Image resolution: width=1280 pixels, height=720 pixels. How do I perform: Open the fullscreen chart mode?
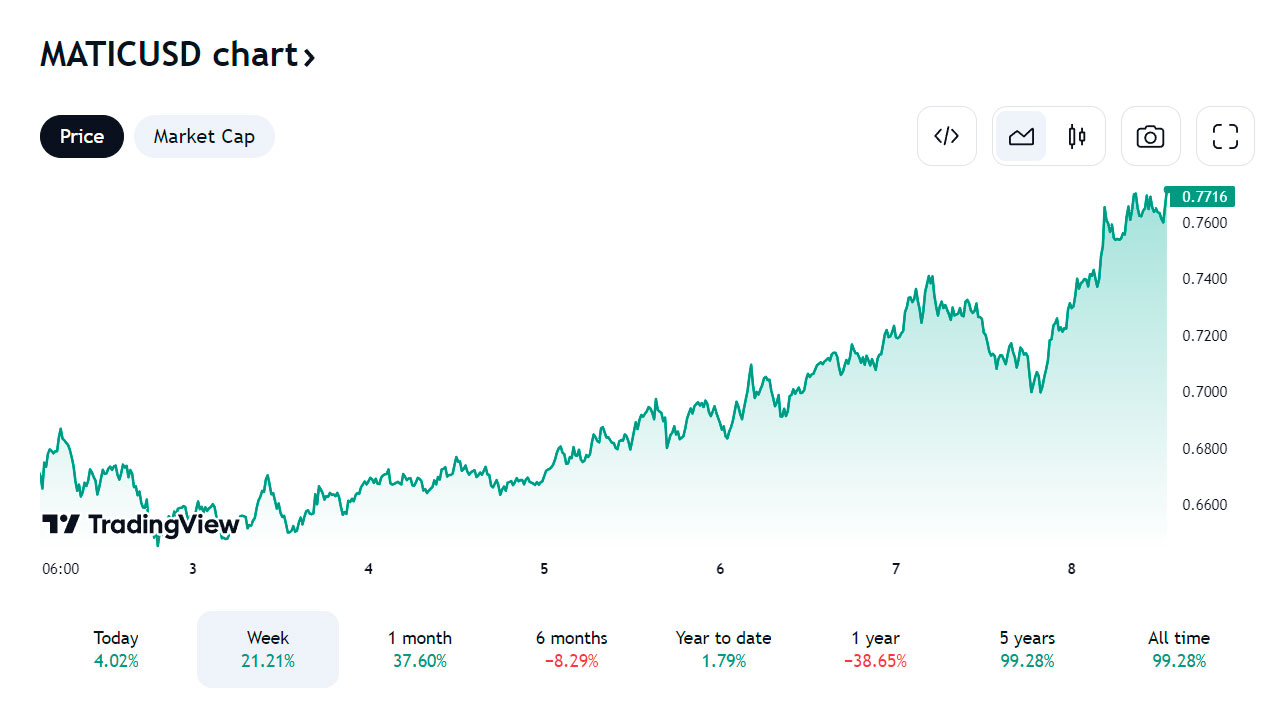tap(1225, 136)
